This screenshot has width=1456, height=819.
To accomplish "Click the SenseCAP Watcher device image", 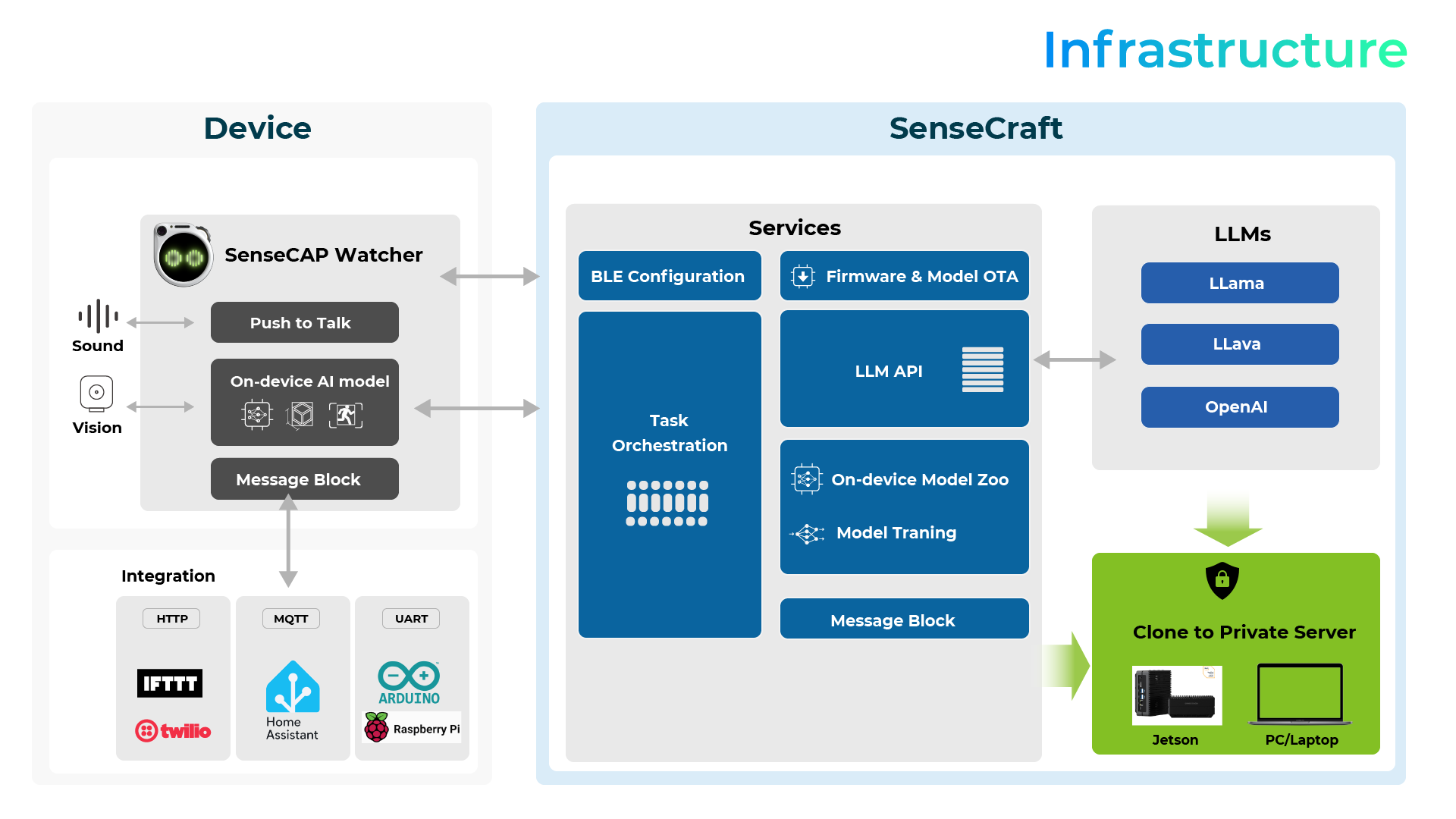I will (x=183, y=255).
